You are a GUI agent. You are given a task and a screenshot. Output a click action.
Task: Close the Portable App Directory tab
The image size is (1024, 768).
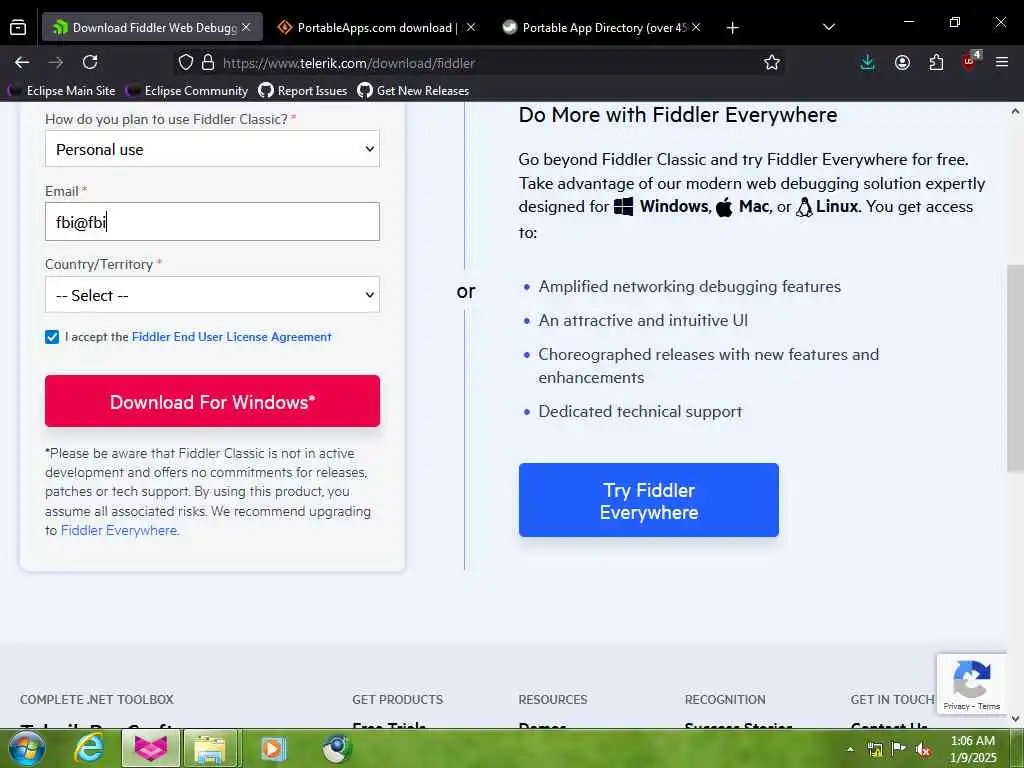(x=696, y=27)
